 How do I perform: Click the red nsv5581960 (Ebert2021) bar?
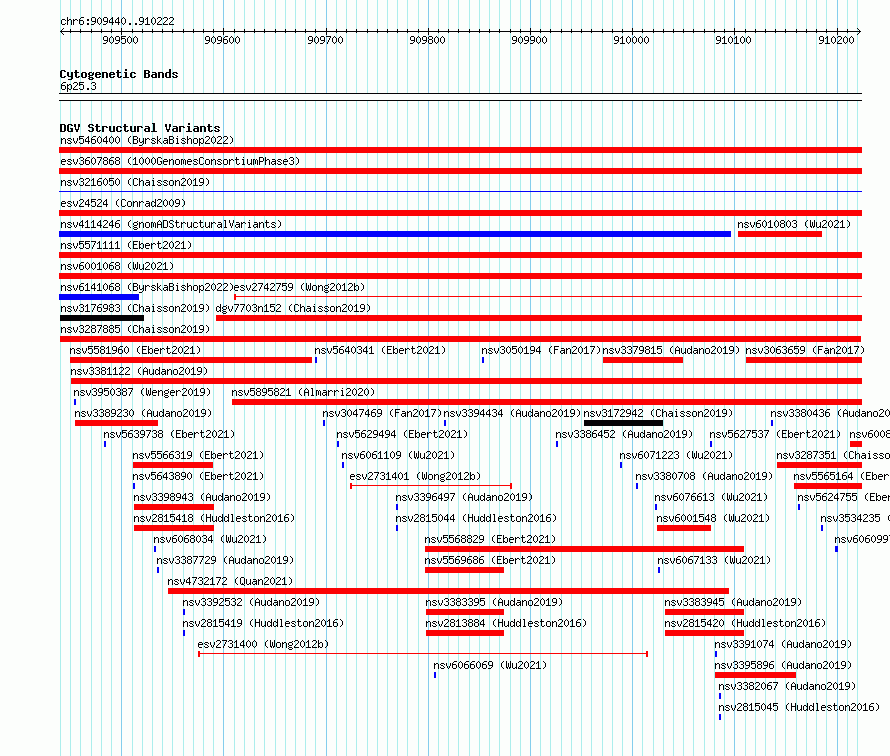click(191, 360)
